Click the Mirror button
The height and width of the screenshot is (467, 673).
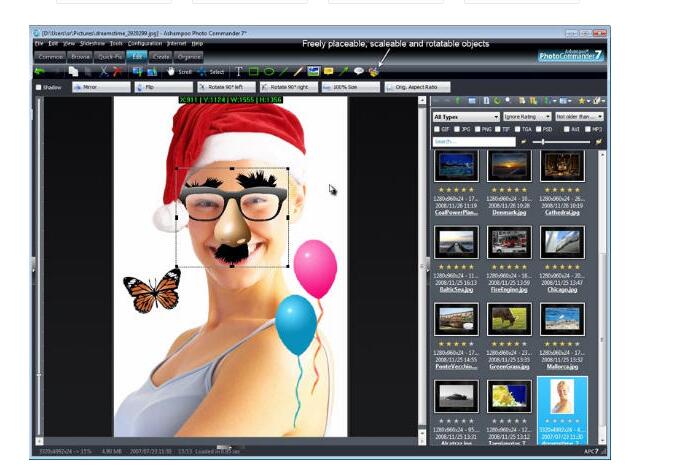(88, 88)
